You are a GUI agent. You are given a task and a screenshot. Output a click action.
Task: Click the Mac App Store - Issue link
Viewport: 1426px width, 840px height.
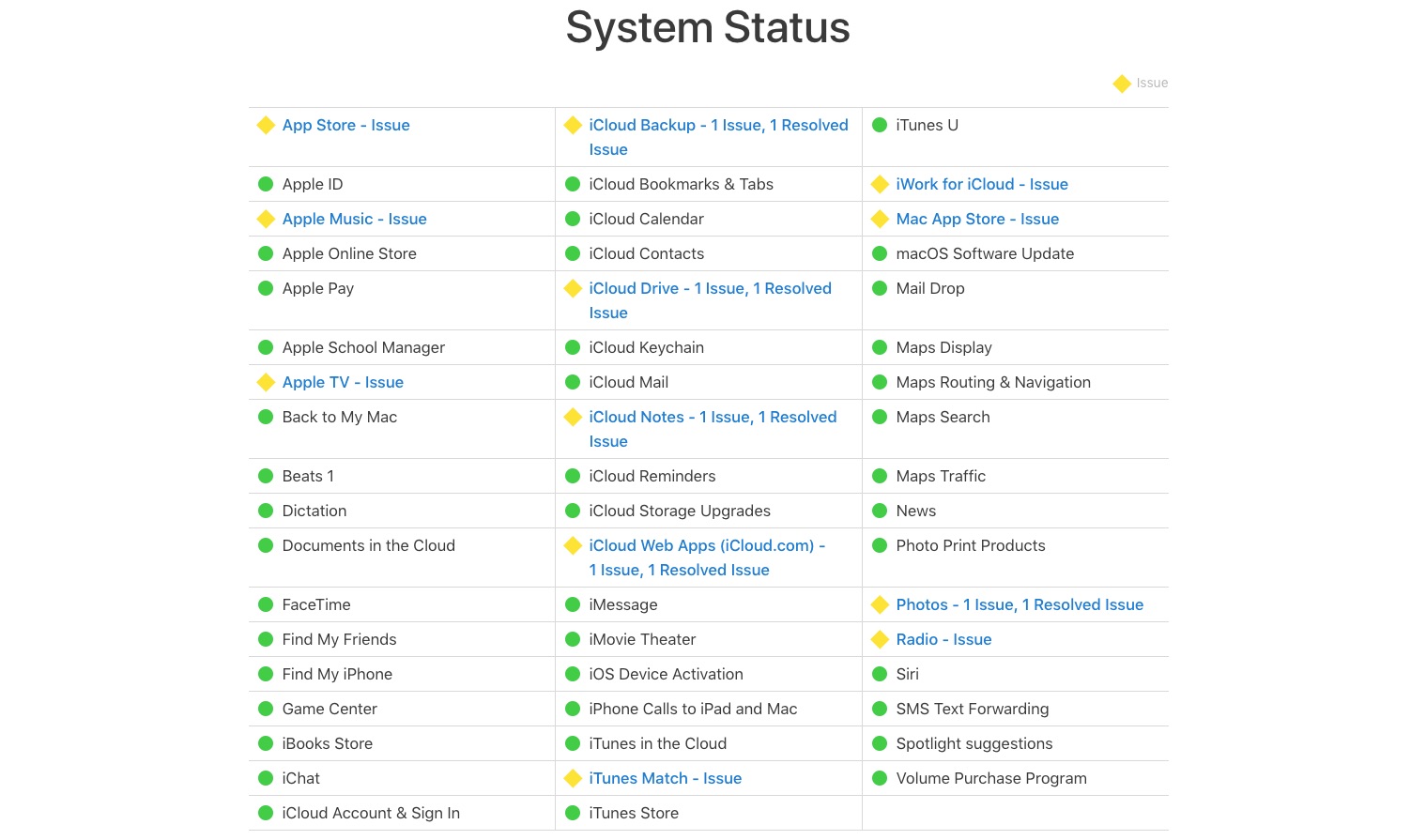click(976, 219)
